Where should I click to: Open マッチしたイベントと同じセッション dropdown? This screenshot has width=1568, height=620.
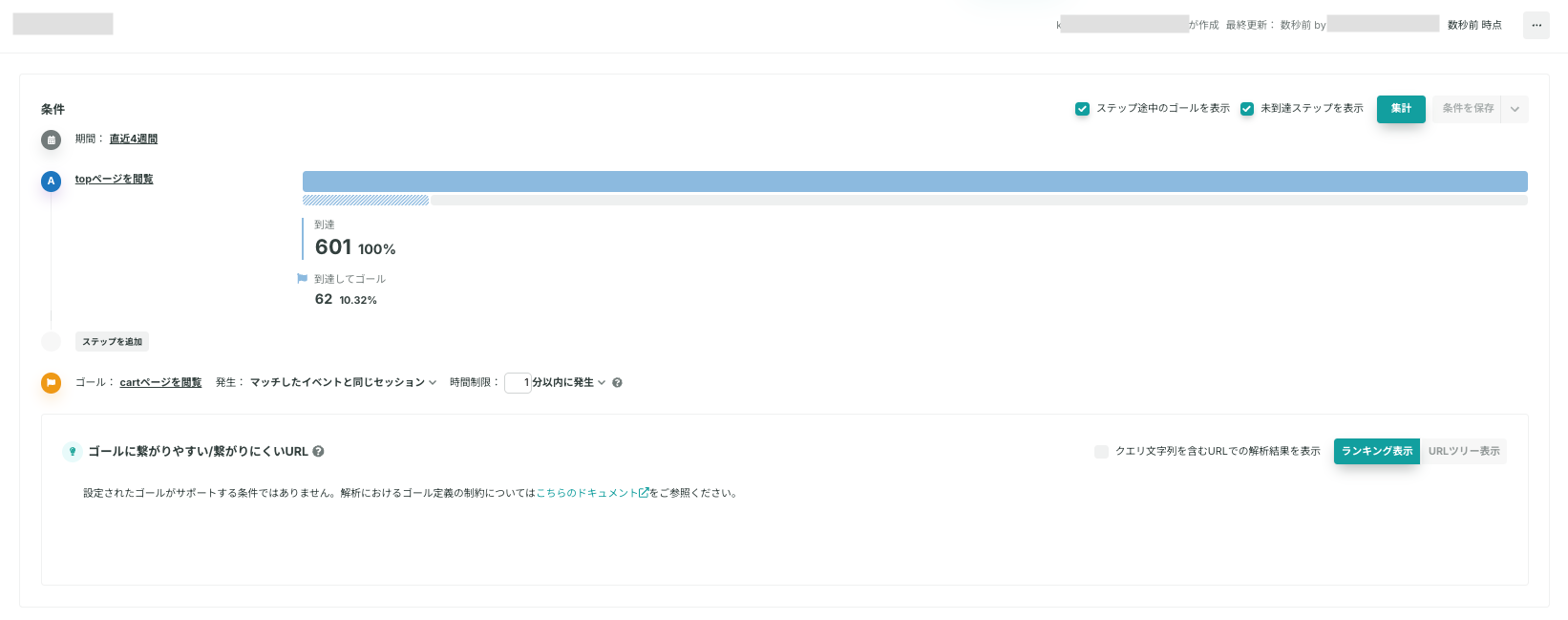click(x=343, y=382)
